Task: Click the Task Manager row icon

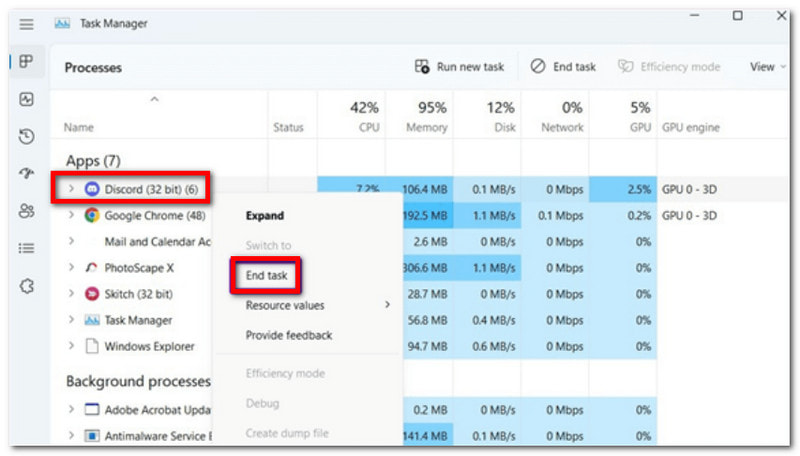Action: point(92,320)
